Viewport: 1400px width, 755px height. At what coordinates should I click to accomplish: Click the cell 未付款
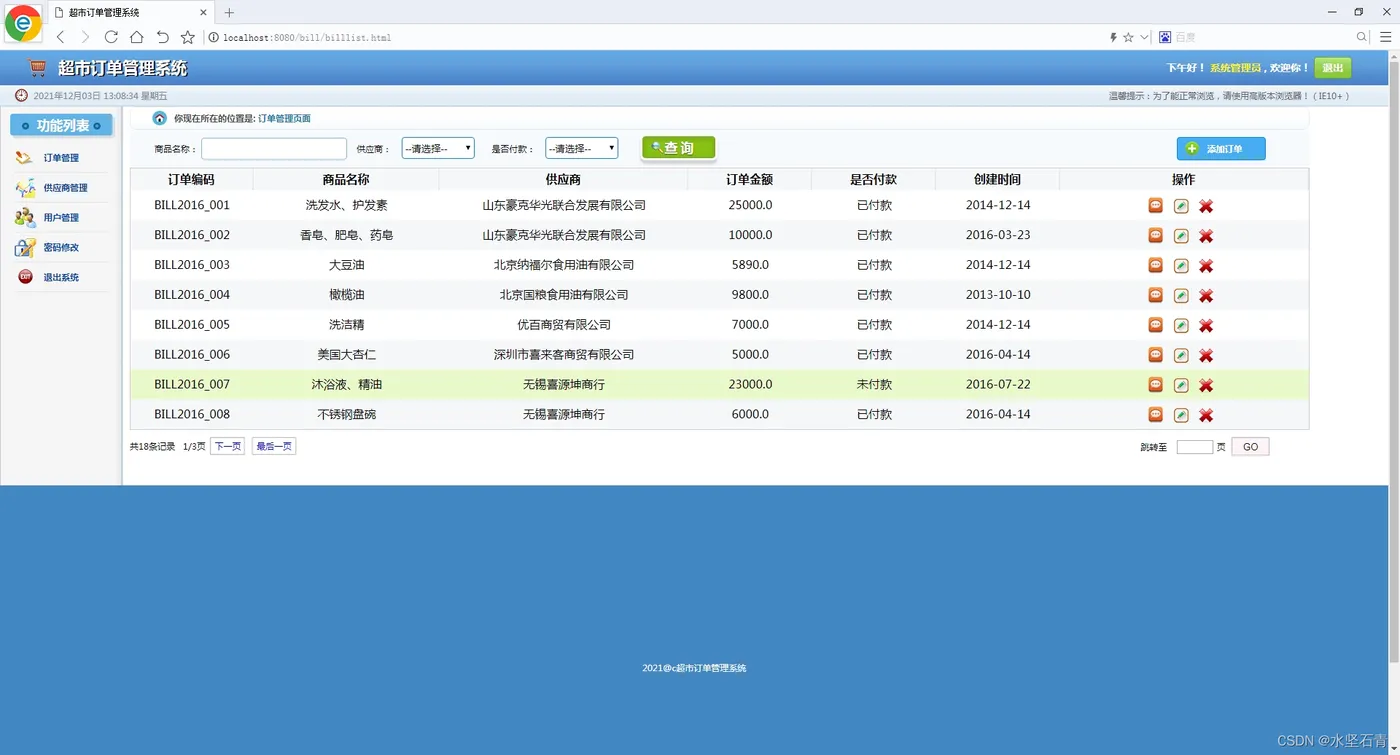(x=874, y=384)
